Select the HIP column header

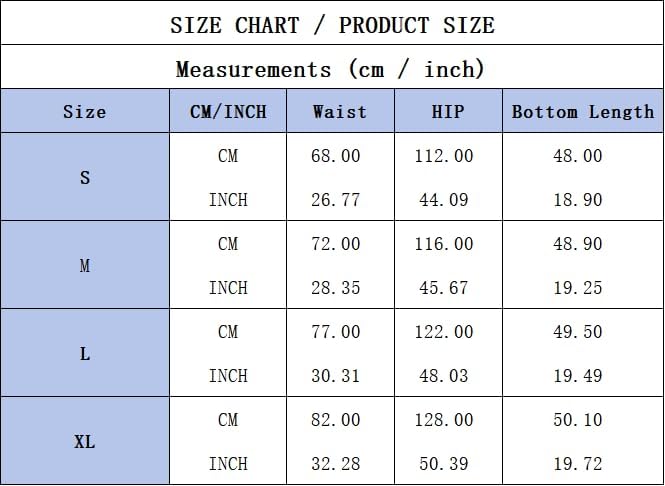click(x=448, y=112)
